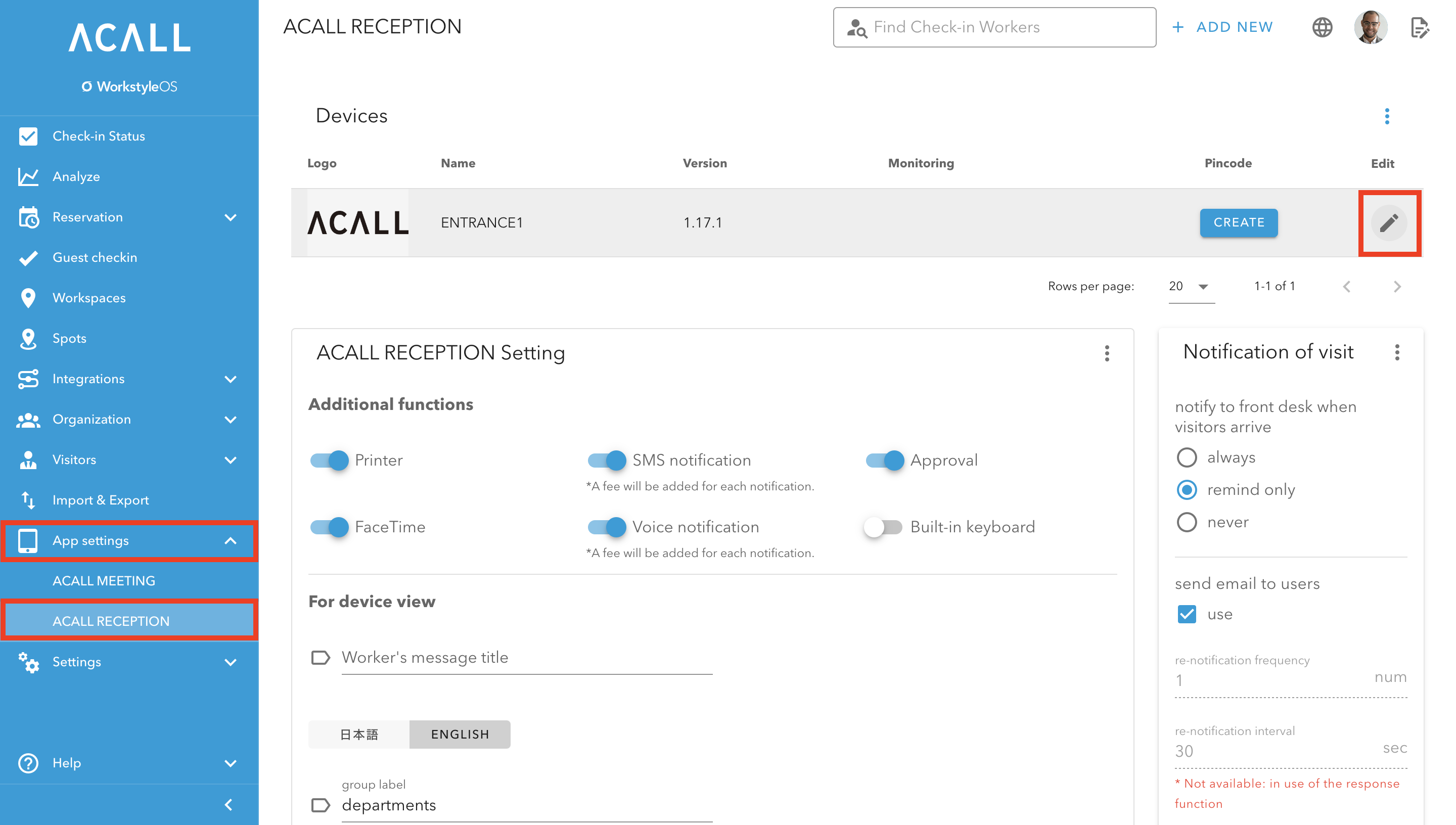This screenshot has width=1456, height=825.
Task: Go to the previous page of devices
Action: [1347, 286]
